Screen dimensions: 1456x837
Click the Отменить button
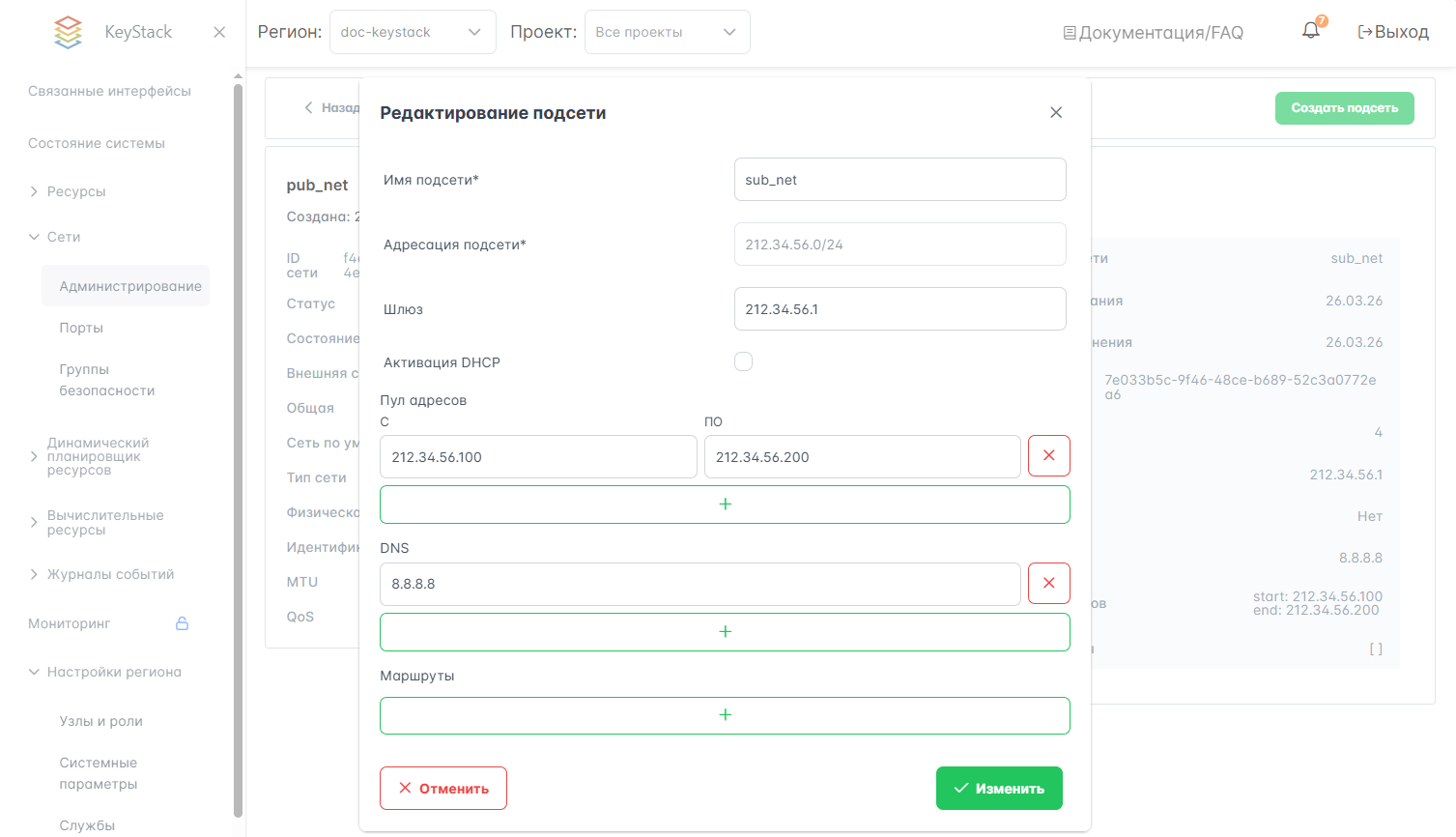coord(443,789)
